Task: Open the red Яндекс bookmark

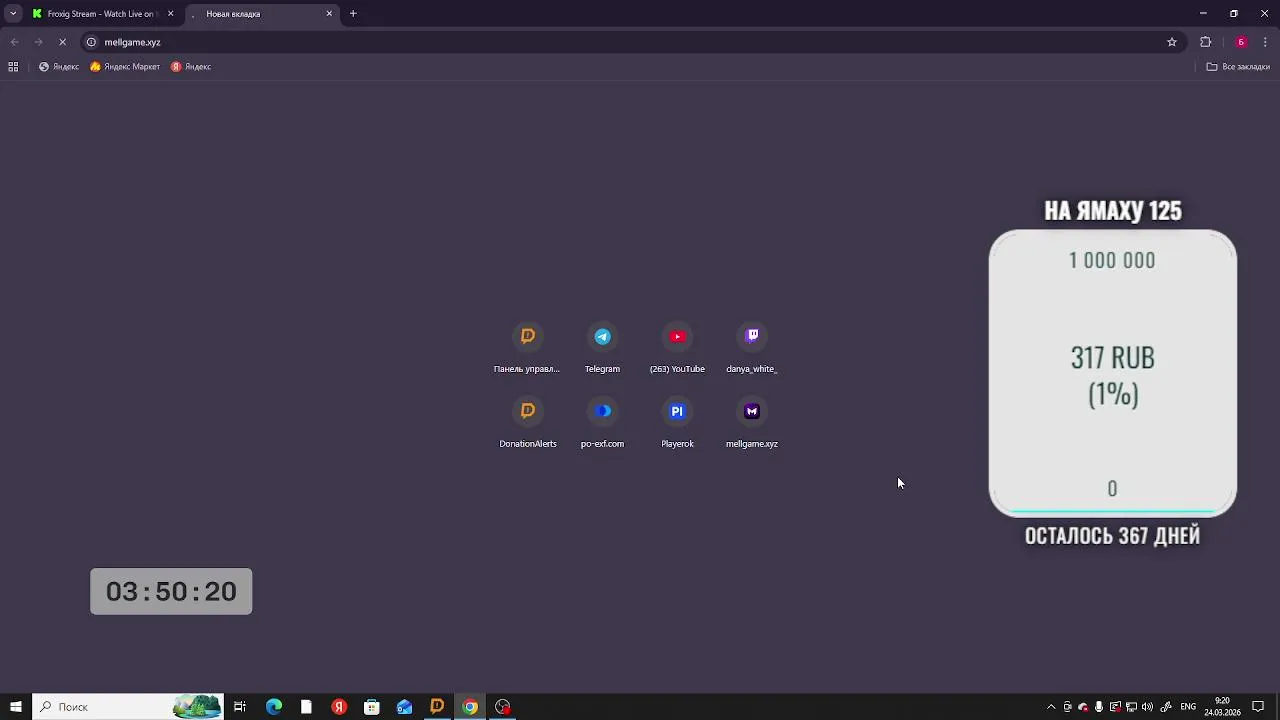Action: click(x=191, y=67)
